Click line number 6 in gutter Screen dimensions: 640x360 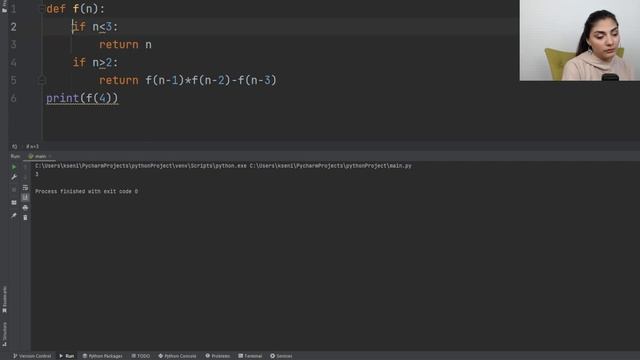(13, 98)
